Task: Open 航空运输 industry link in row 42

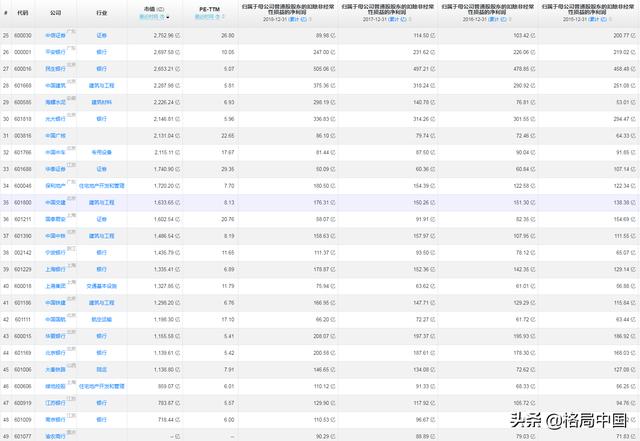Action: pyautogui.click(x=102, y=320)
